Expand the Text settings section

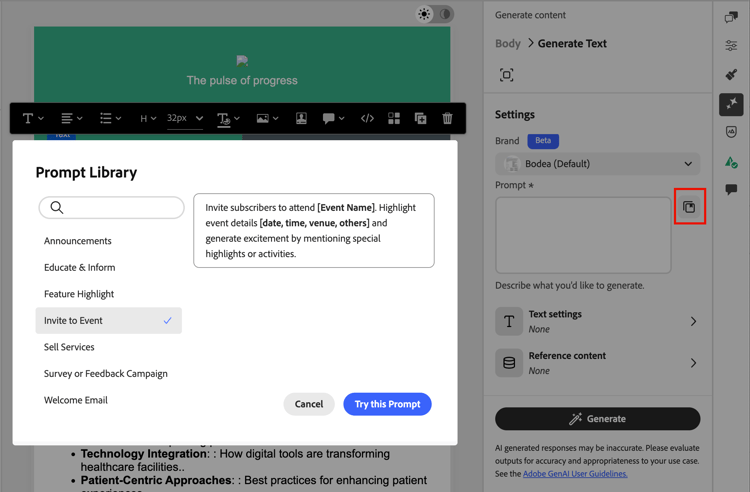tap(597, 321)
